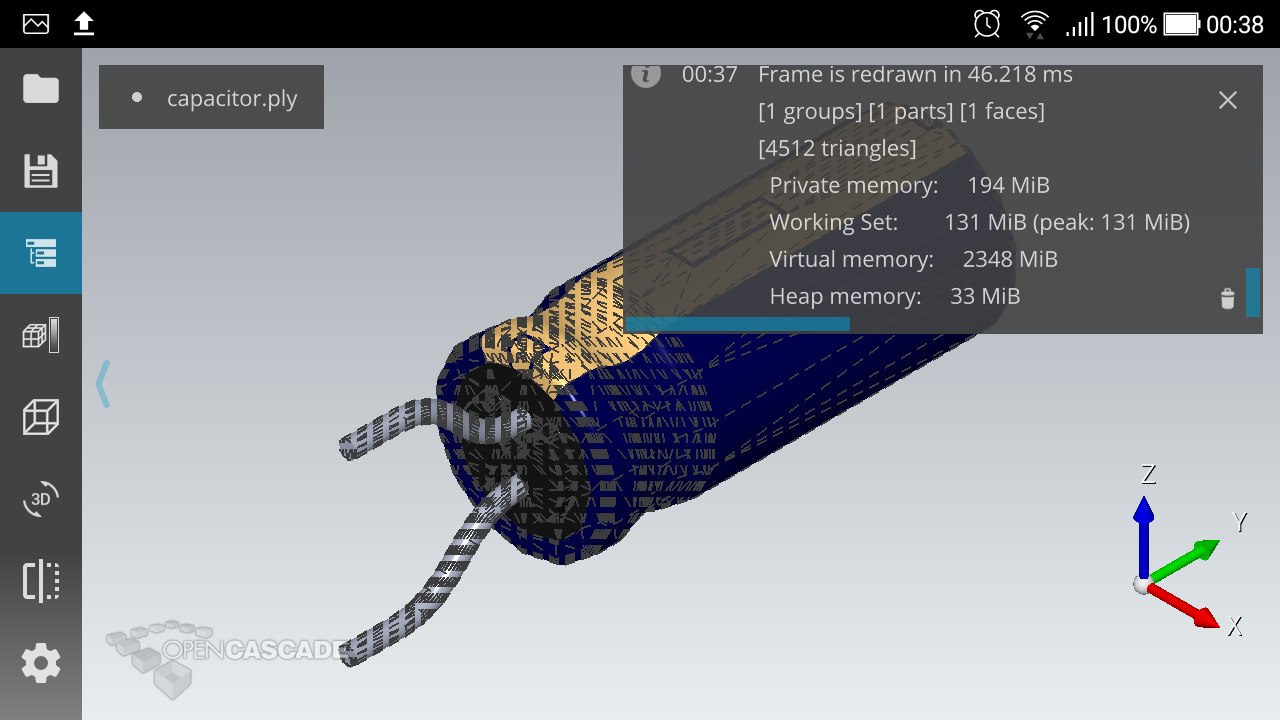Open the file browser folder icon
The height and width of the screenshot is (720, 1280).
41,89
